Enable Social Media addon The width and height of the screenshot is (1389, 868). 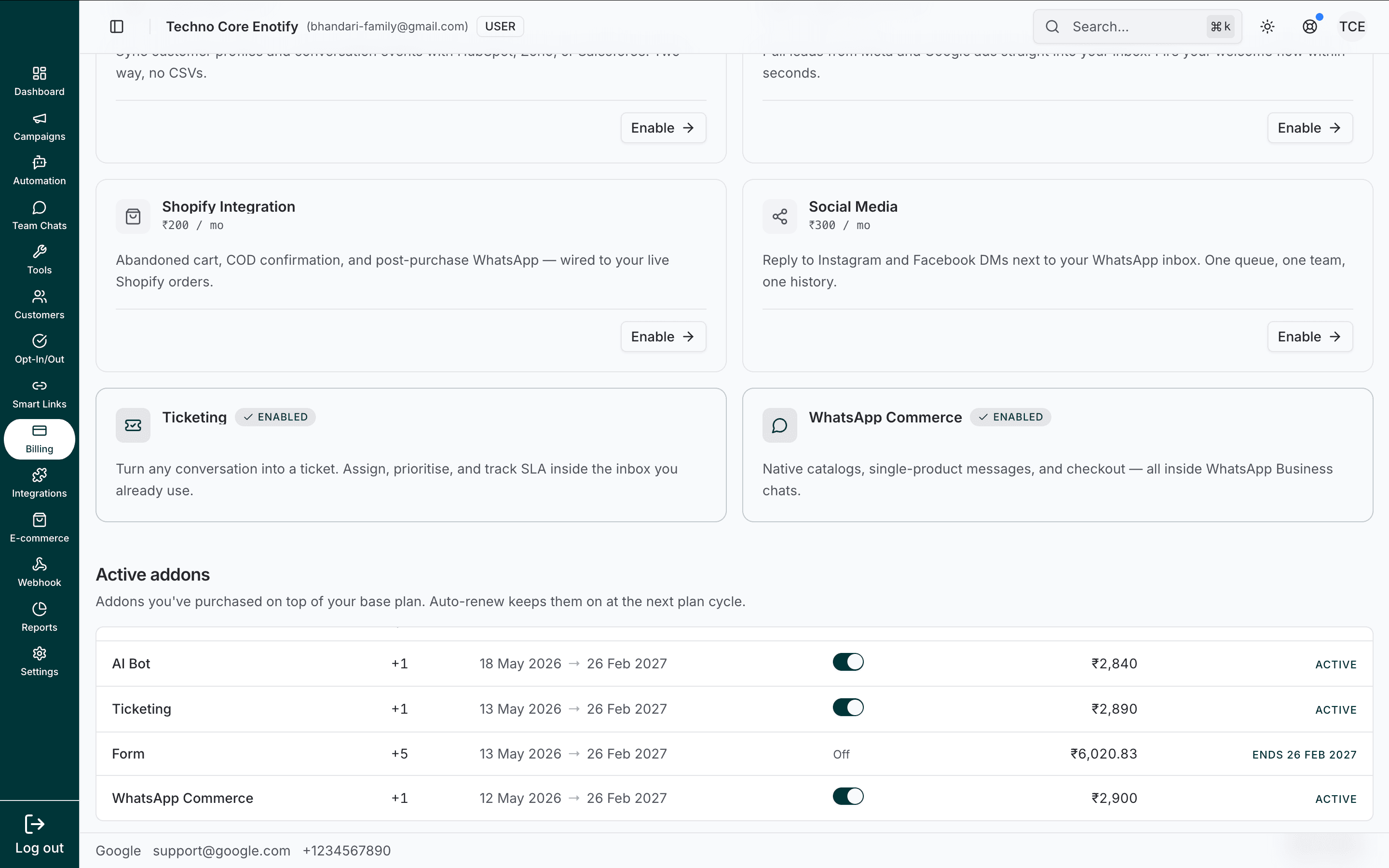pos(1310,337)
